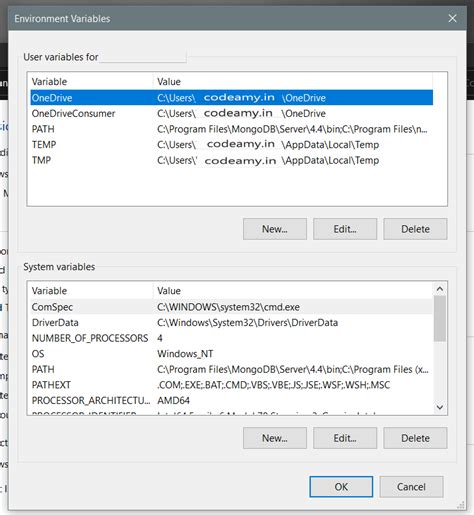This screenshot has height=515, width=474.
Task: Dismiss the dialog with Cancel
Action: [411, 487]
